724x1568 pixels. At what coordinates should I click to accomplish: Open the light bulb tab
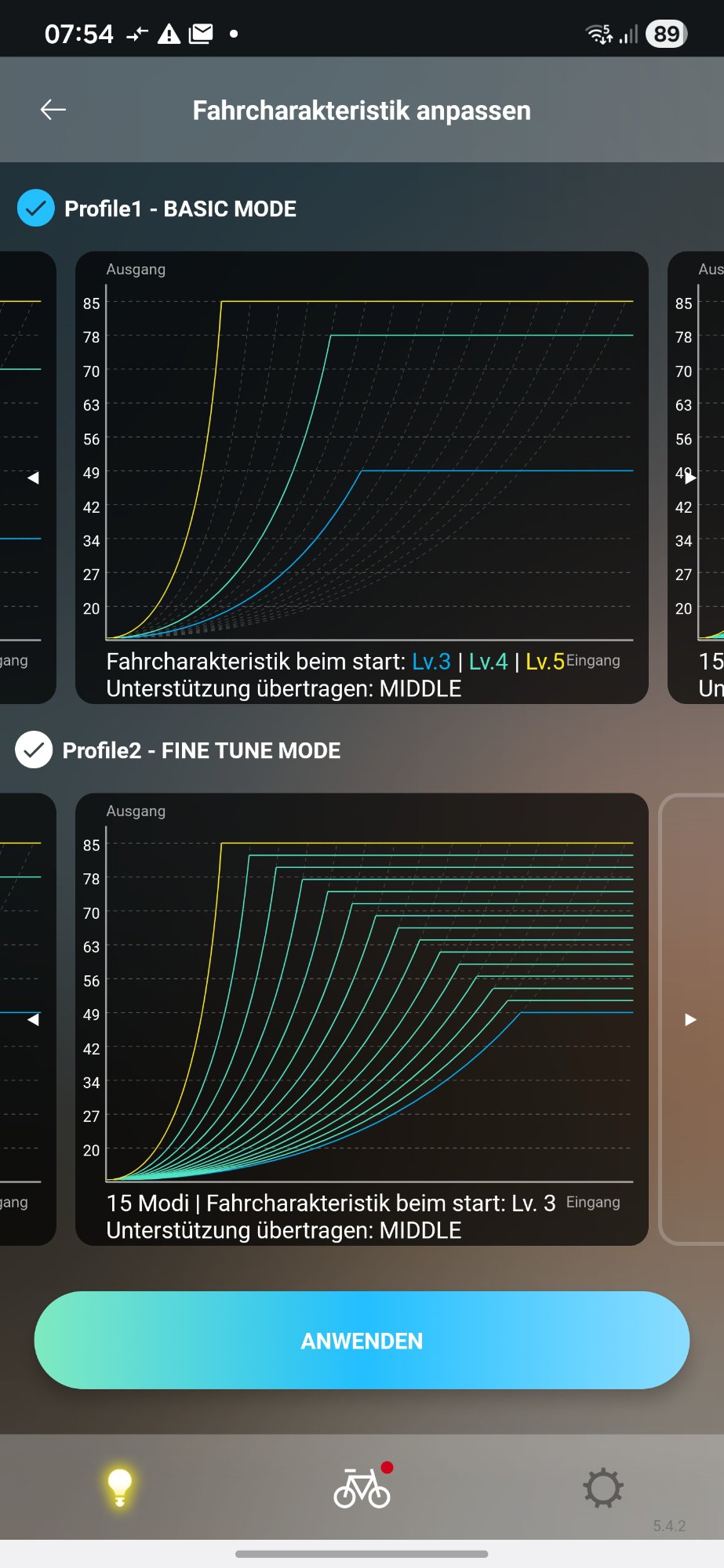pyautogui.click(x=119, y=1487)
